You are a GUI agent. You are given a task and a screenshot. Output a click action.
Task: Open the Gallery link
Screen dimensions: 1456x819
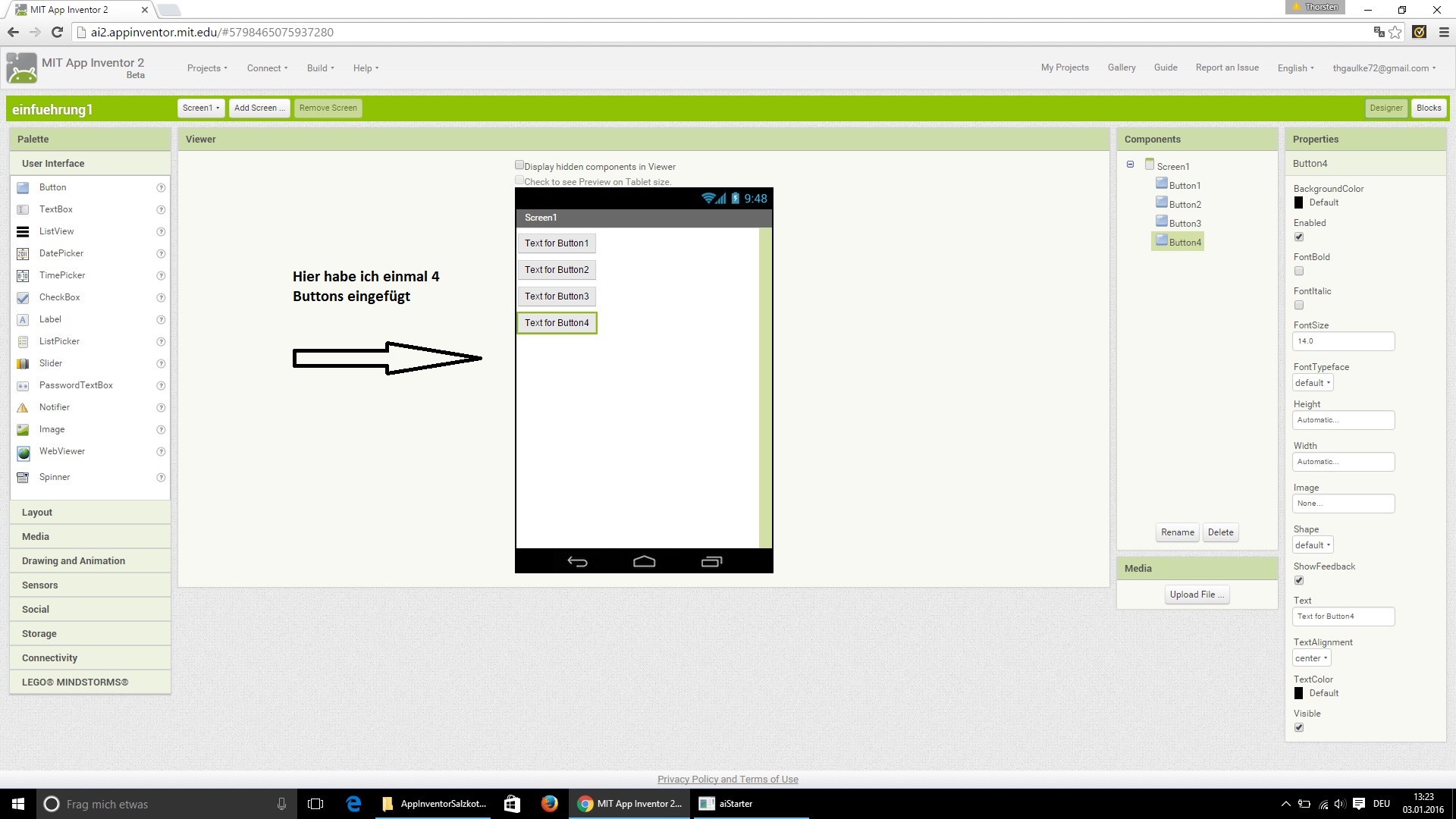point(1122,67)
